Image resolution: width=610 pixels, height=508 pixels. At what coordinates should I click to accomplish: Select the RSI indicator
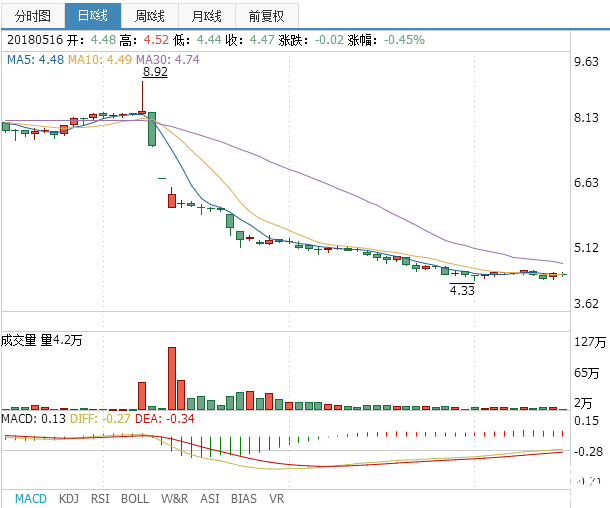(x=100, y=498)
